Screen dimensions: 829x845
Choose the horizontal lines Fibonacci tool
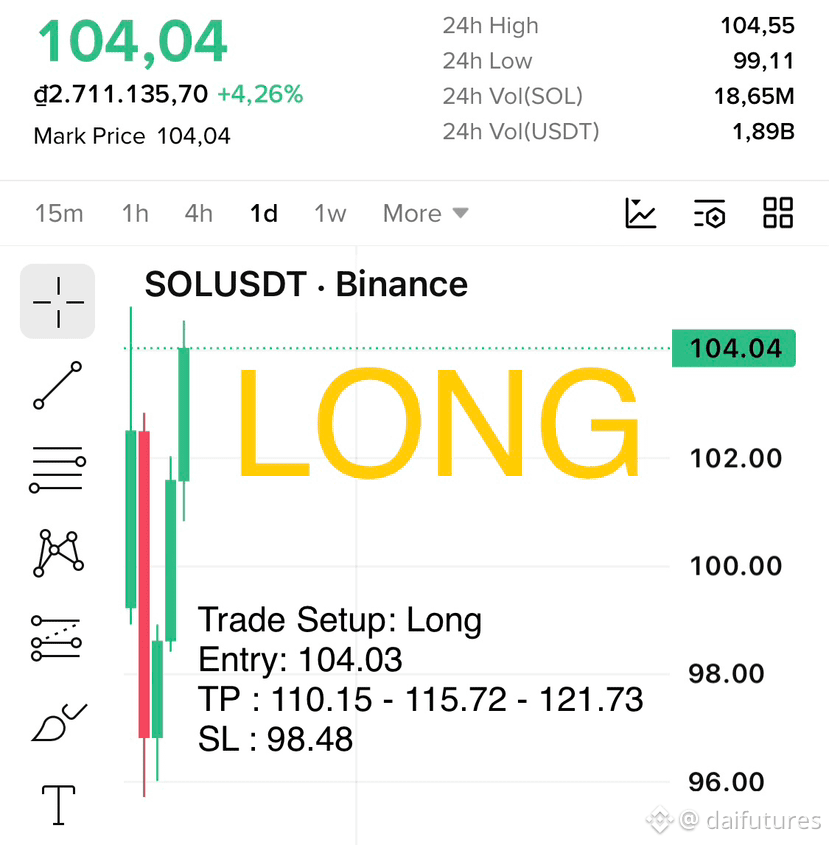pyautogui.click(x=58, y=469)
